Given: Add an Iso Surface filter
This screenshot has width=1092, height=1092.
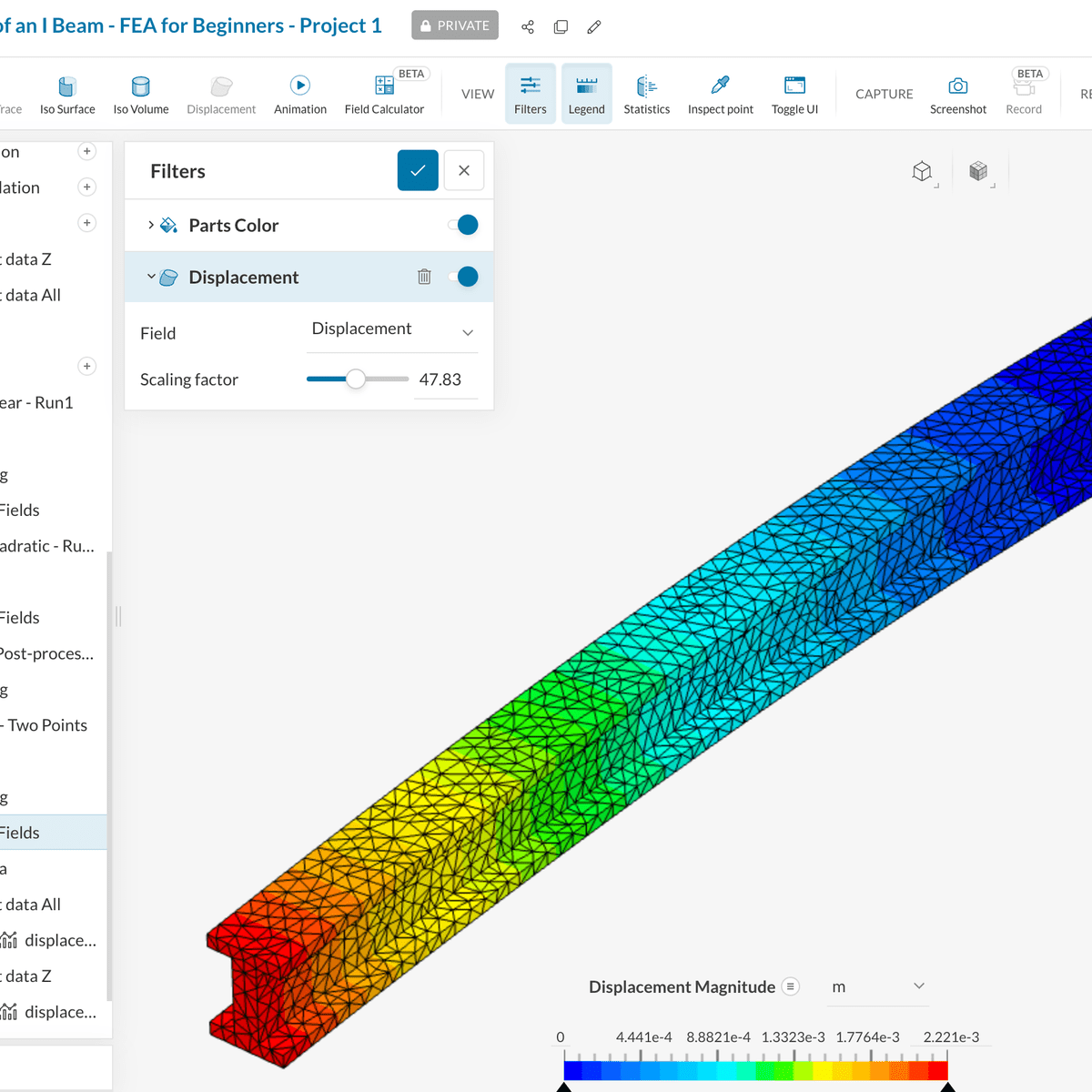Looking at the screenshot, I should [67, 95].
